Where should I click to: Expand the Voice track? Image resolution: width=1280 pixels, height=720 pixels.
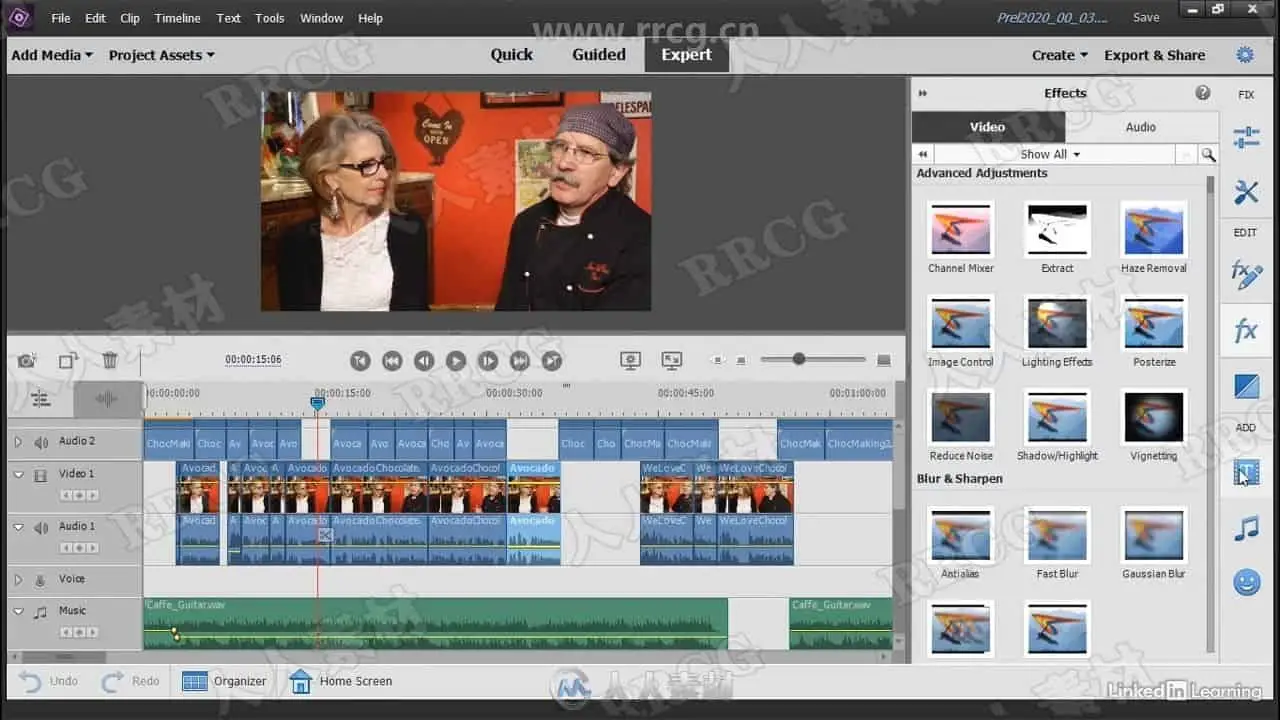tap(17, 579)
